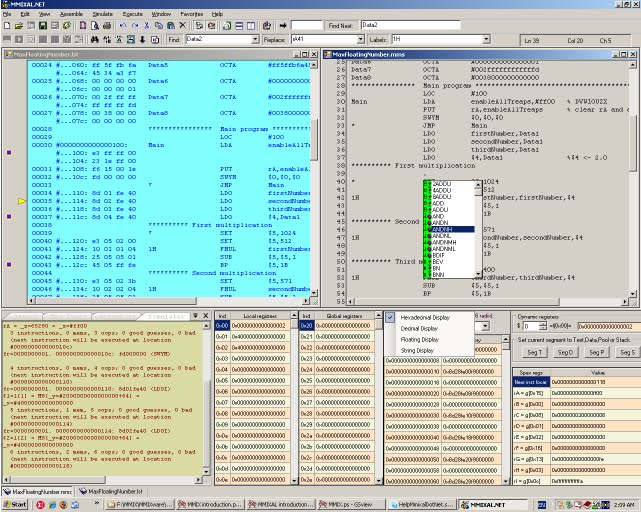The height and width of the screenshot is (512, 641).
Task: Click the black right-arrow Go icon
Action: (x=283, y=25)
